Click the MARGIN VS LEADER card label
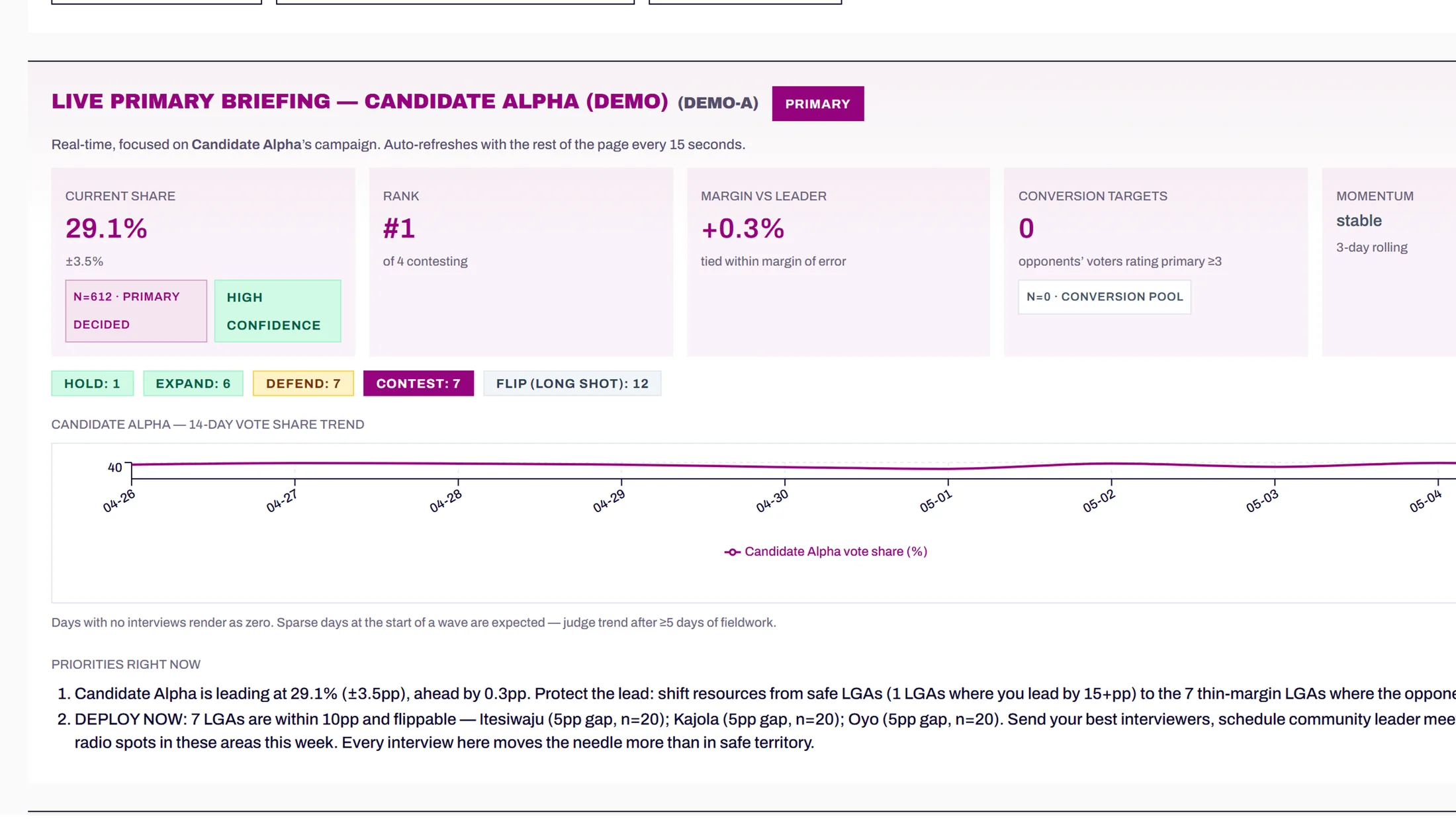Screen dimensions: 1456x819 click(x=764, y=196)
